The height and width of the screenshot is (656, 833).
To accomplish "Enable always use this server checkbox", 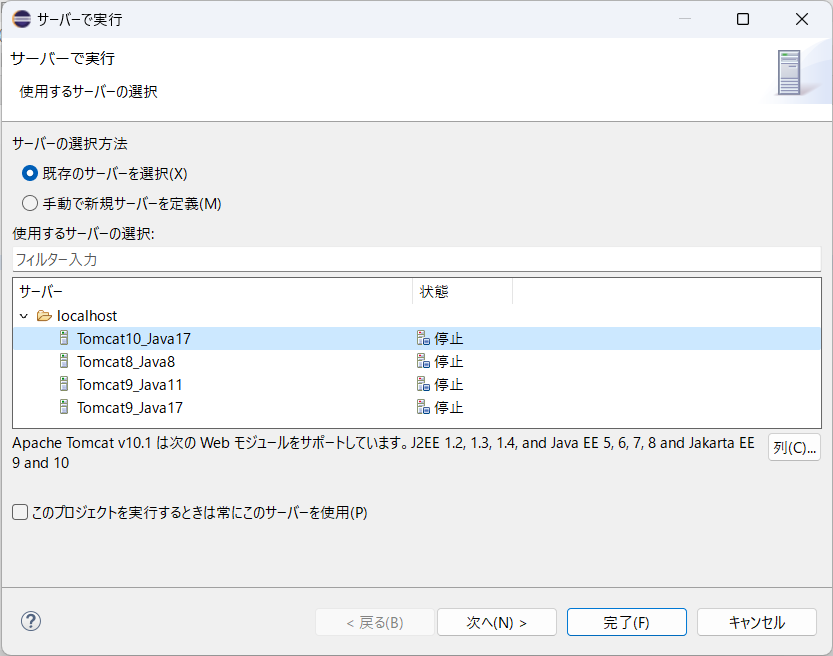I will click(x=20, y=512).
